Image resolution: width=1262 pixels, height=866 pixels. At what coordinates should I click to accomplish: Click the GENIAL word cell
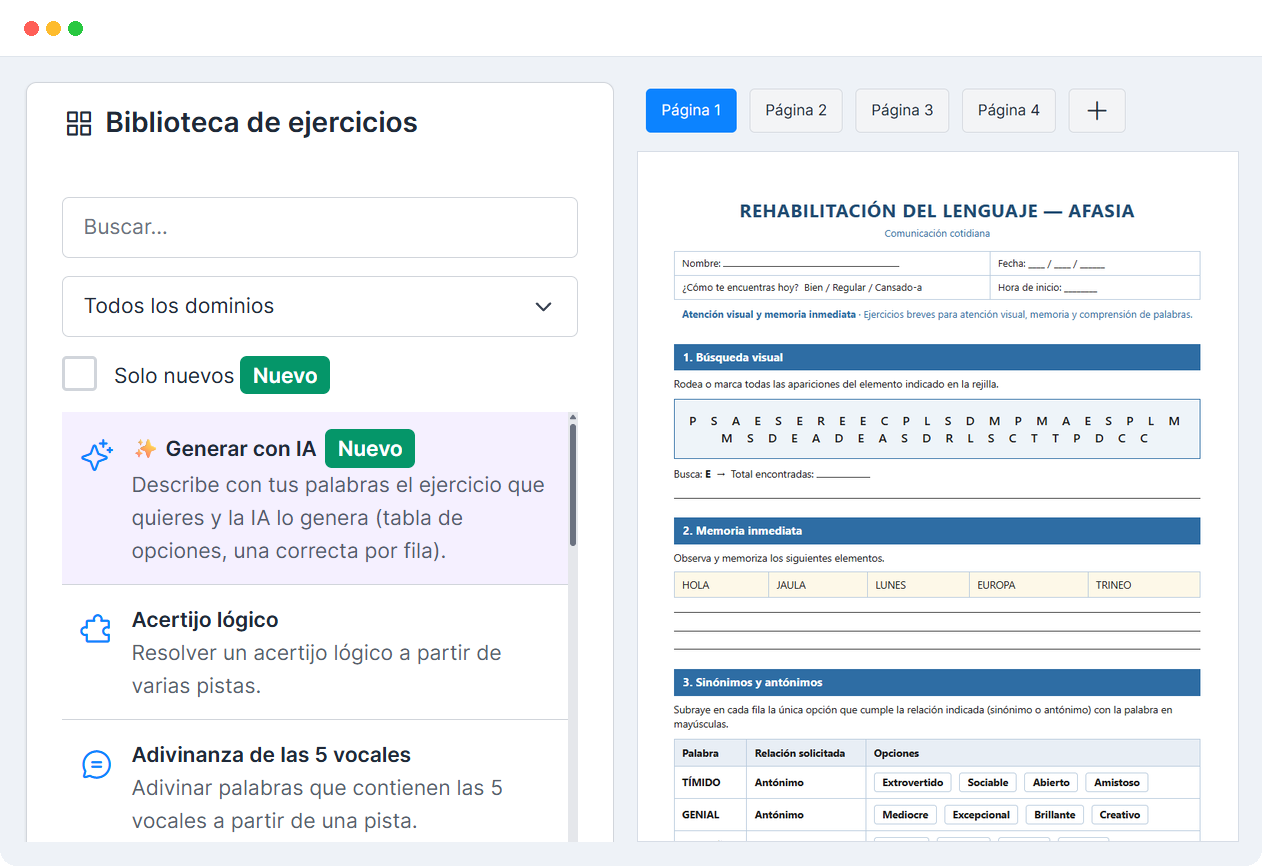pos(710,814)
